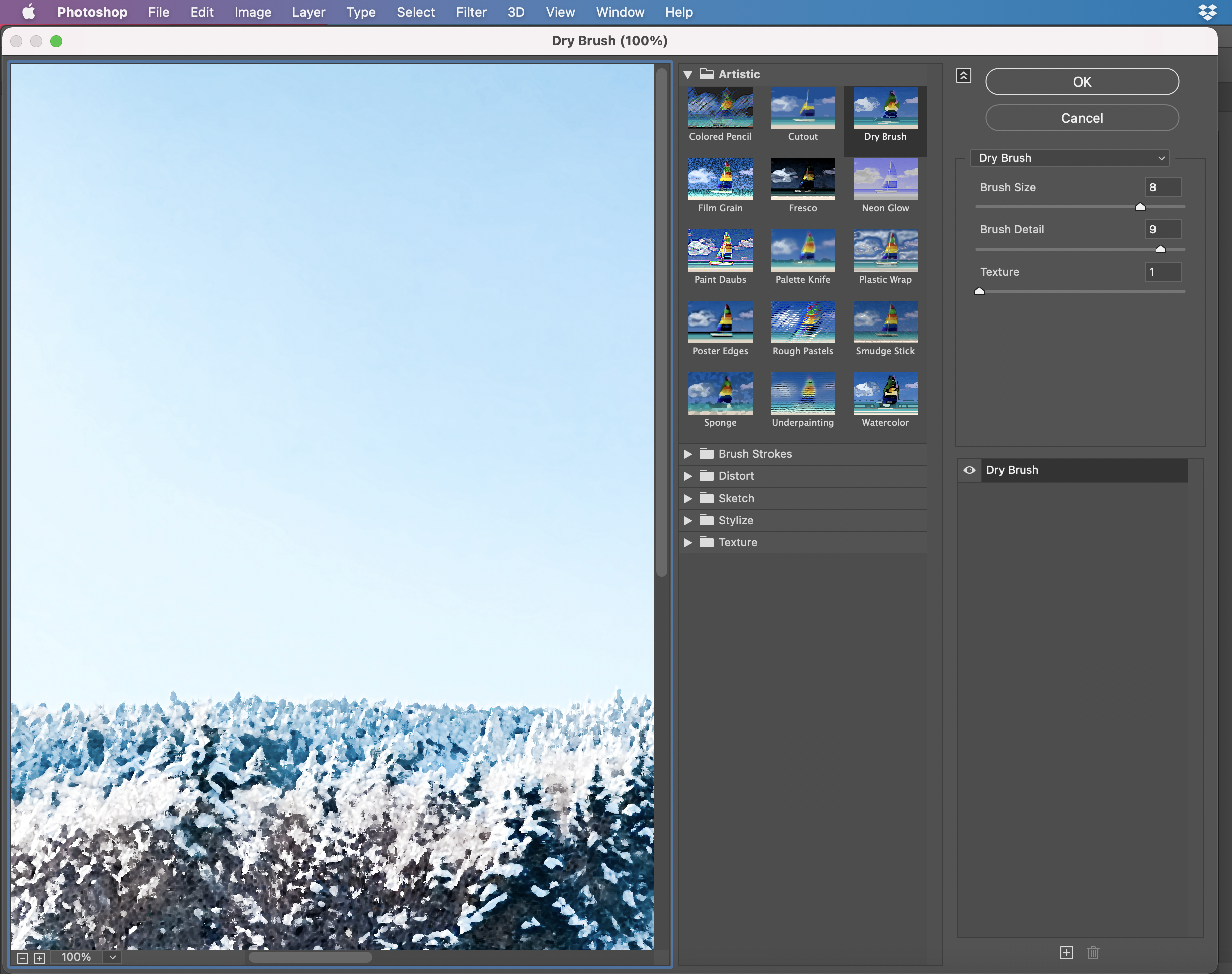Select the Sponge filter
This screenshot has width=1232, height=974.
point(719,393)
